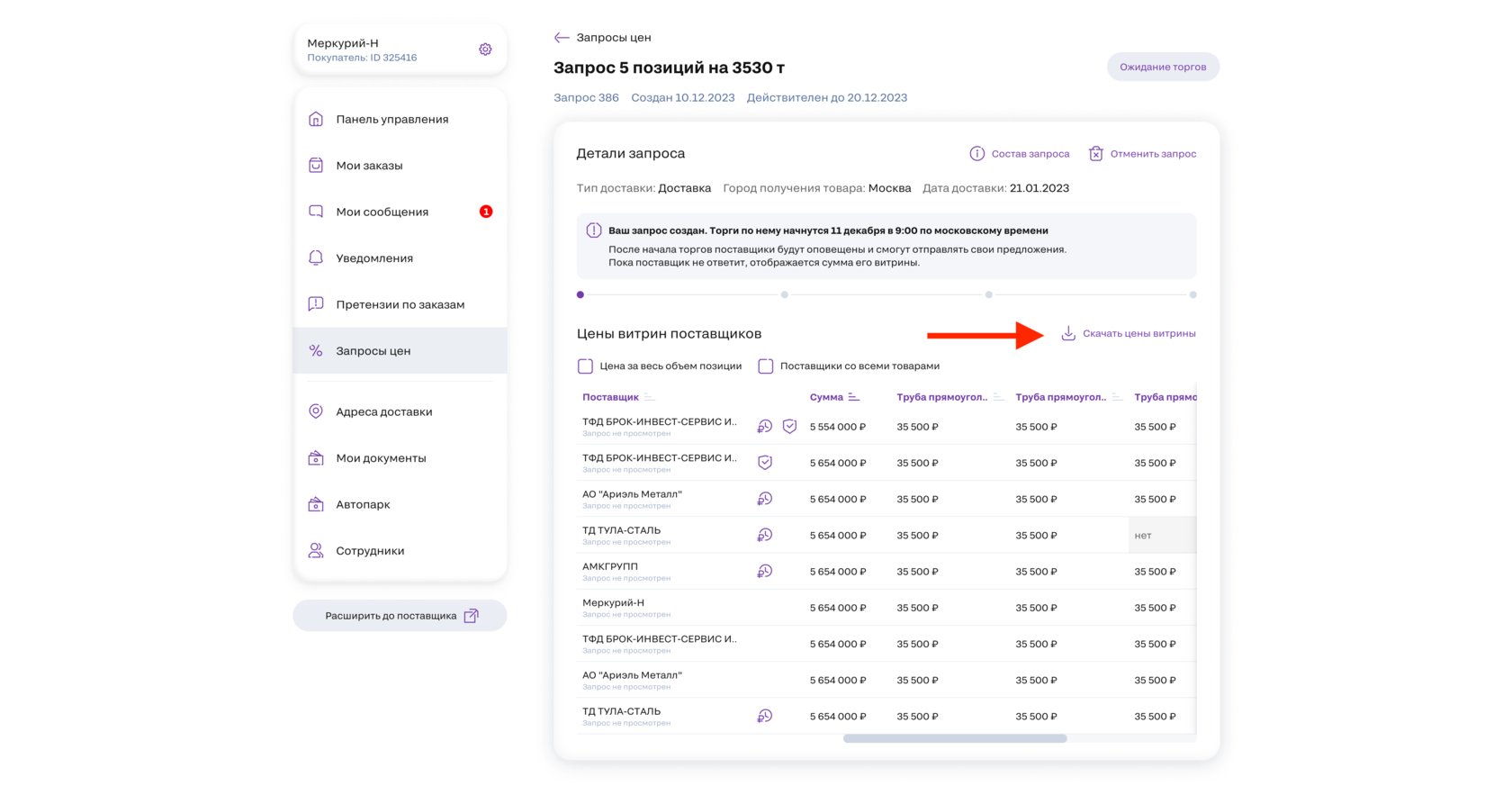Click the Меркурий-Н supplier row in the table
Viewport: 1512px width, 795px height.
[x=886, y=608]
